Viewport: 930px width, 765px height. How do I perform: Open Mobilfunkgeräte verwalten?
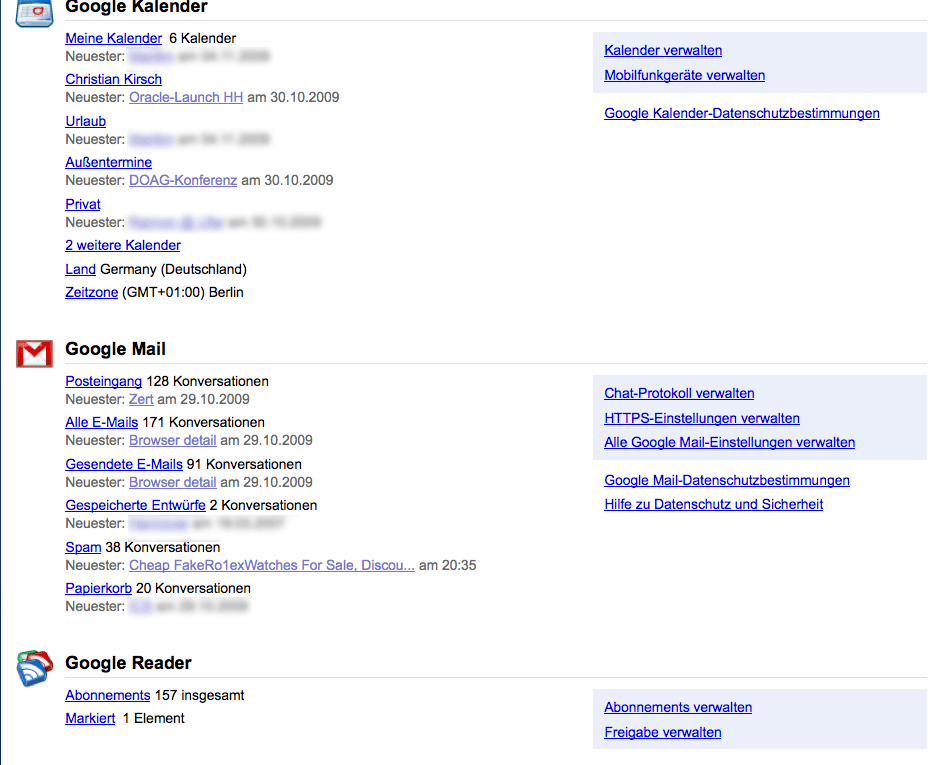pos(684,75)
